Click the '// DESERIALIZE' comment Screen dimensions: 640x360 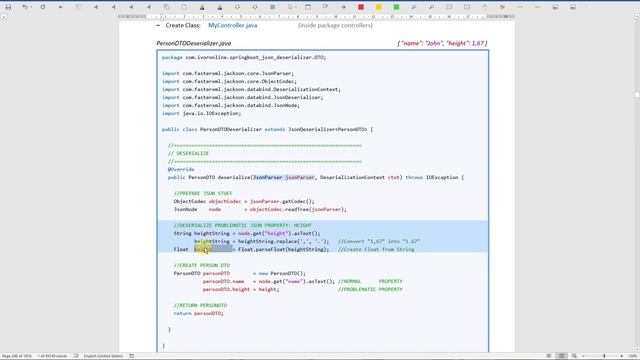(188, 153)
